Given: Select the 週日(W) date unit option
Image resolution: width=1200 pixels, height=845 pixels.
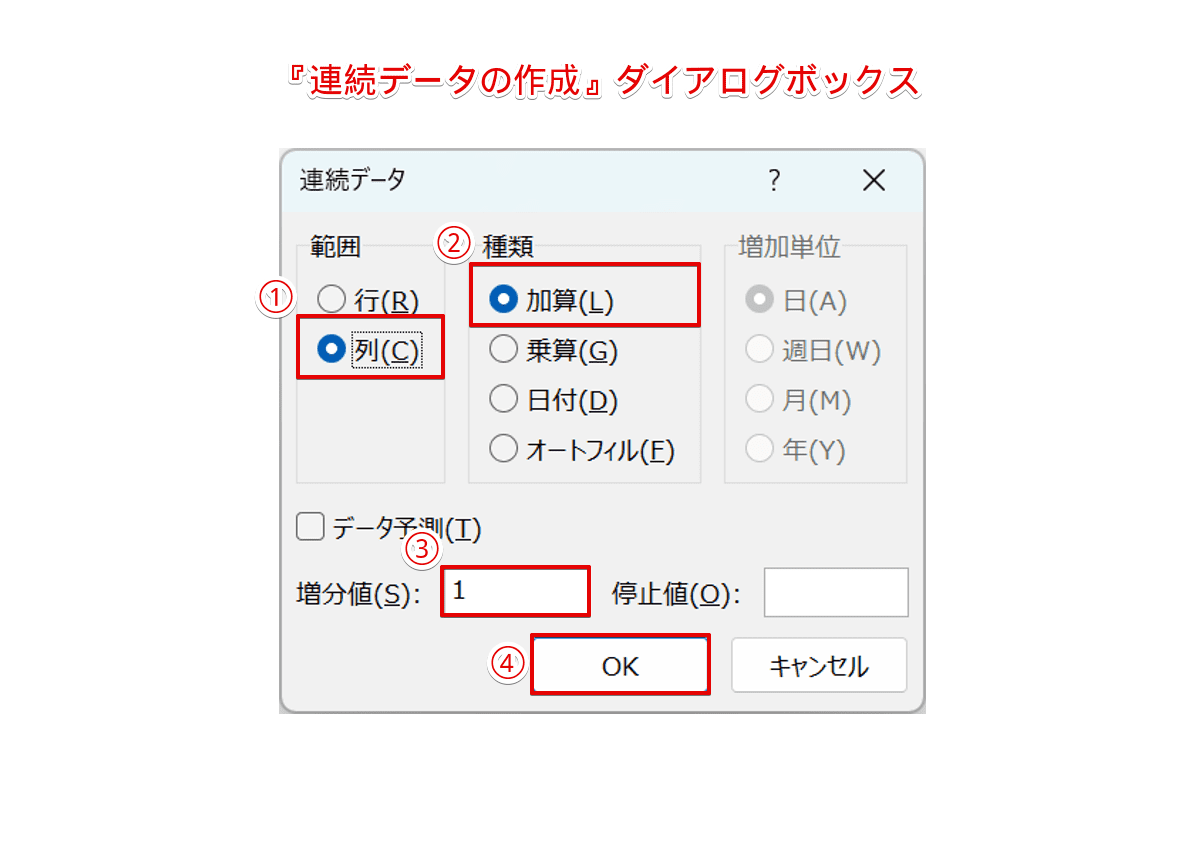Looking at the screenshot, I should click(760, 350).
